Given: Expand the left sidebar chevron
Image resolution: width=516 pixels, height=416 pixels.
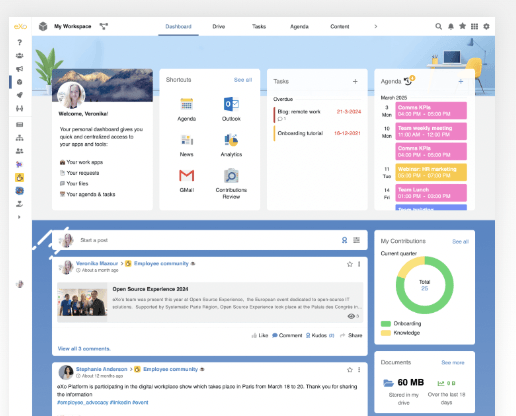Looking at the screenshot, I should 19,217.
